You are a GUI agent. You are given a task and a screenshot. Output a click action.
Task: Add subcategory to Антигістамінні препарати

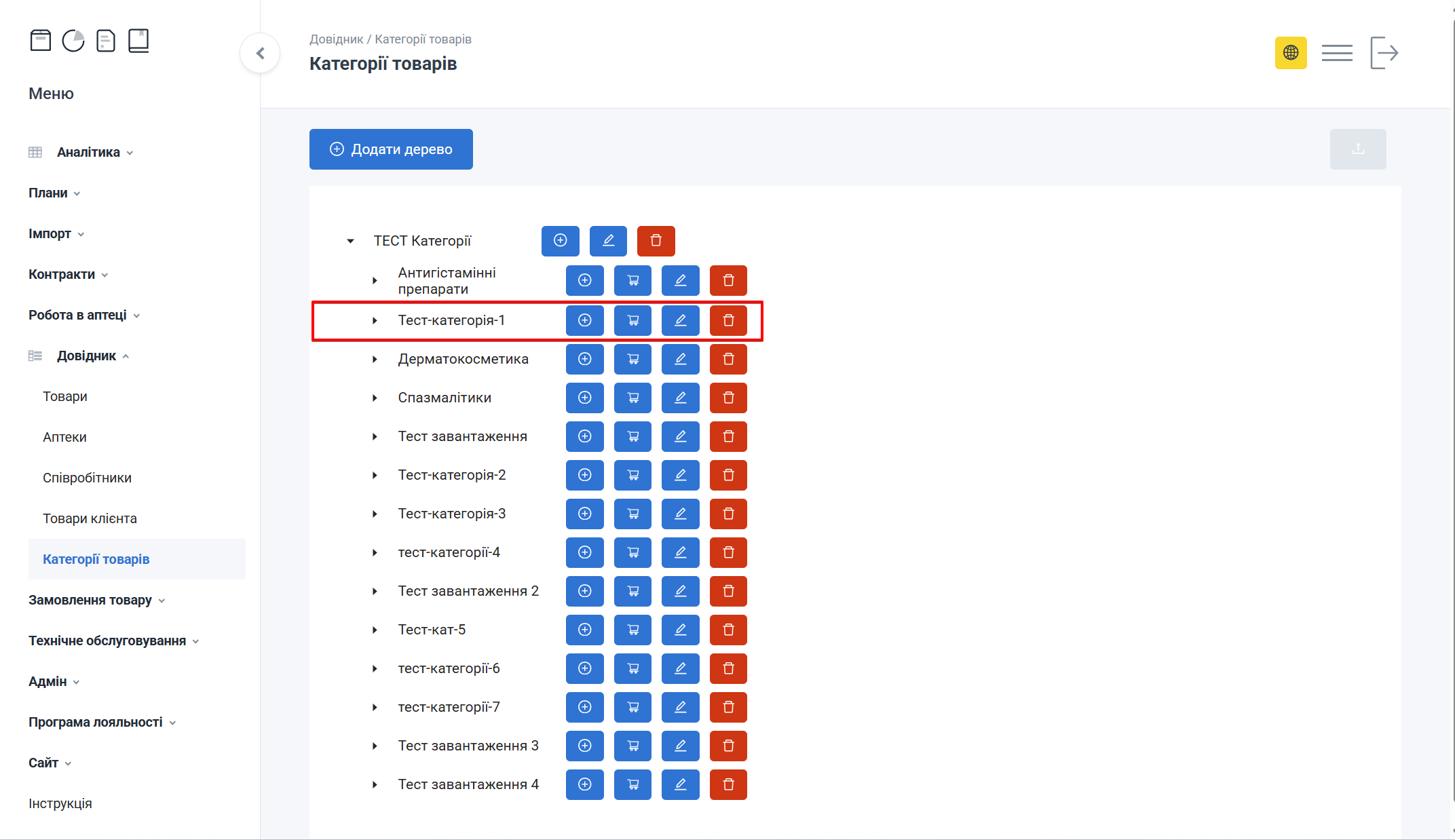click(584, 280)
